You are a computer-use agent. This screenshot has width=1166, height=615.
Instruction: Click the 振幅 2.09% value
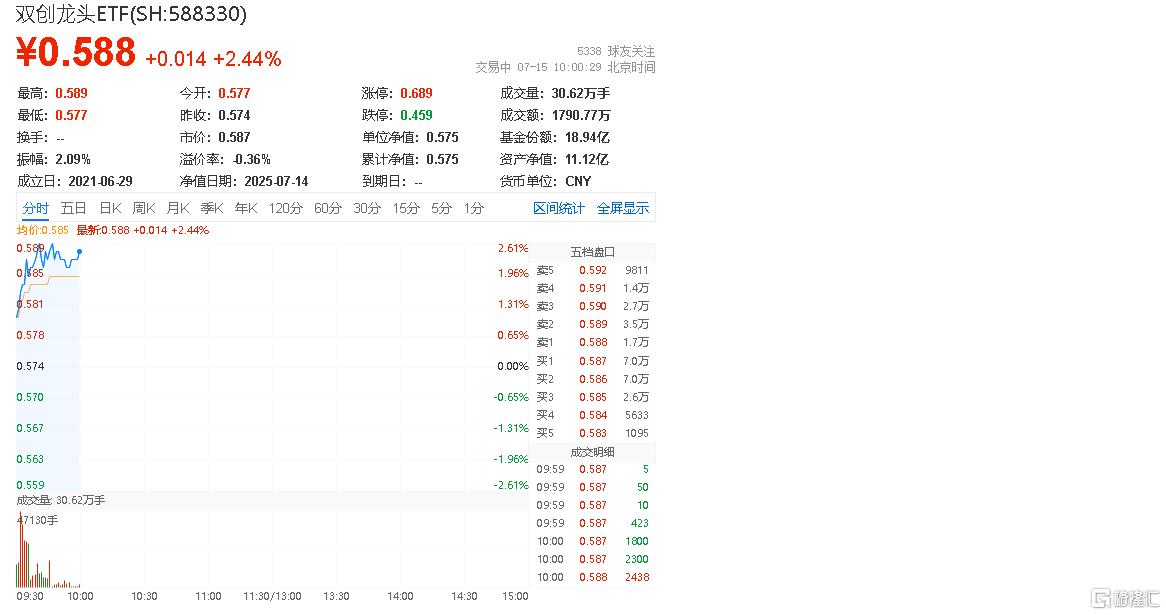(x=73, y=159)
